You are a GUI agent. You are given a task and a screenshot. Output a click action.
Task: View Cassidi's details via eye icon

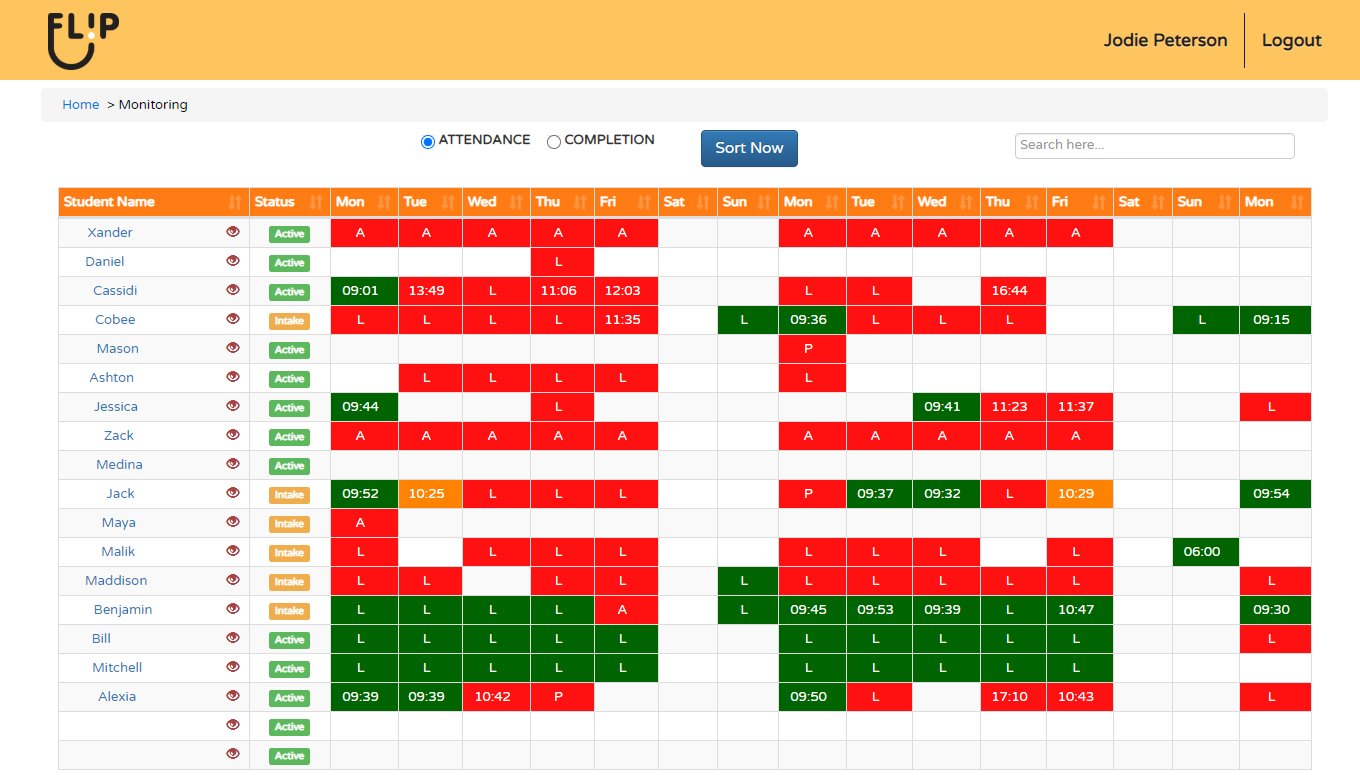233,290
